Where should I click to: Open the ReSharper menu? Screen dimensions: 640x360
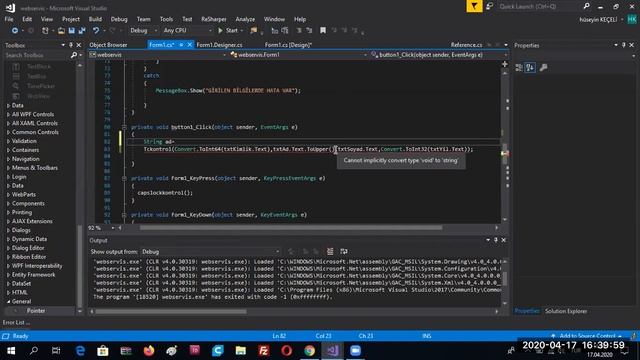tap(213, 19)
